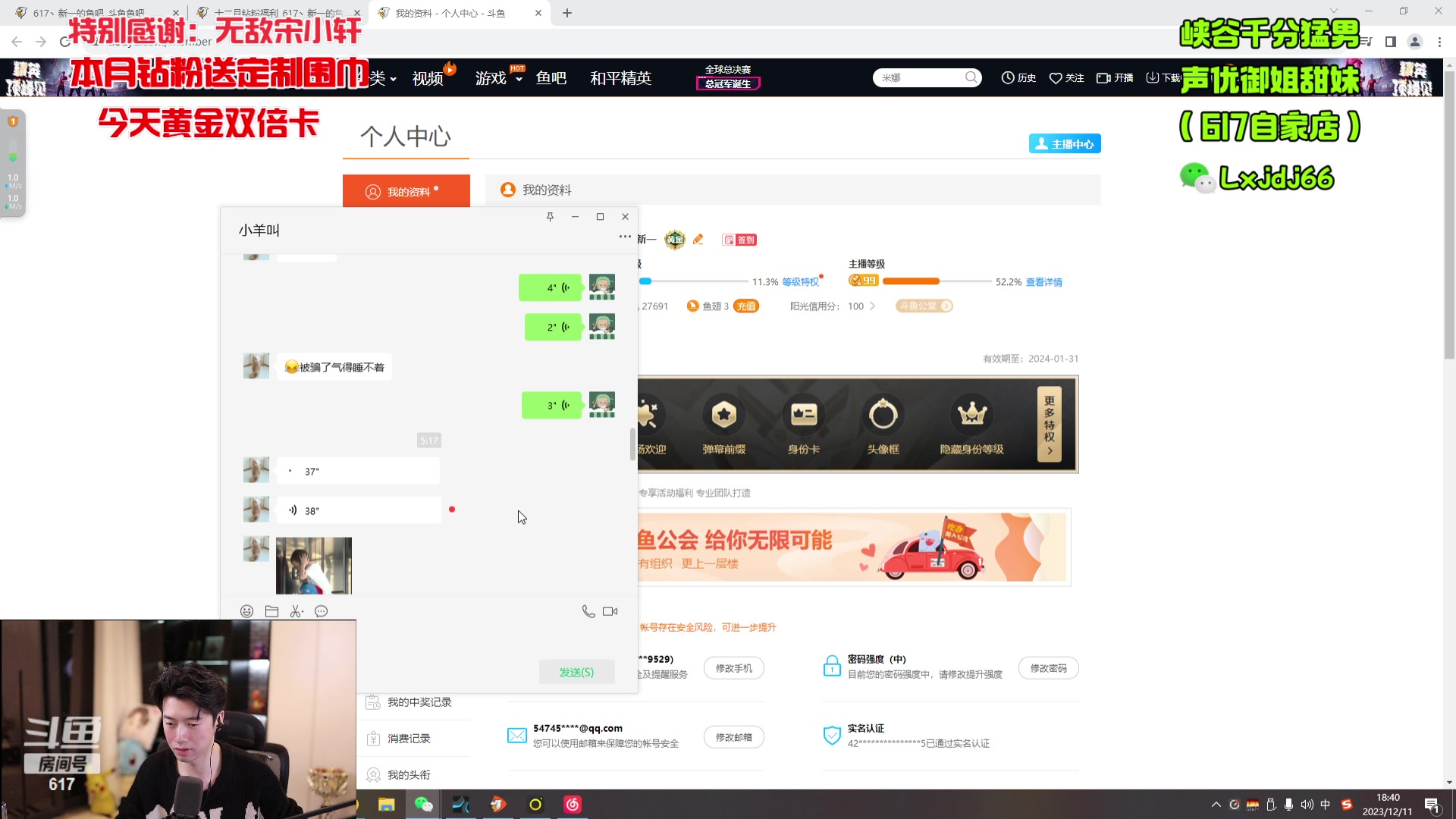Open new browser tab

pyautogui.click(x=567, y=13)
